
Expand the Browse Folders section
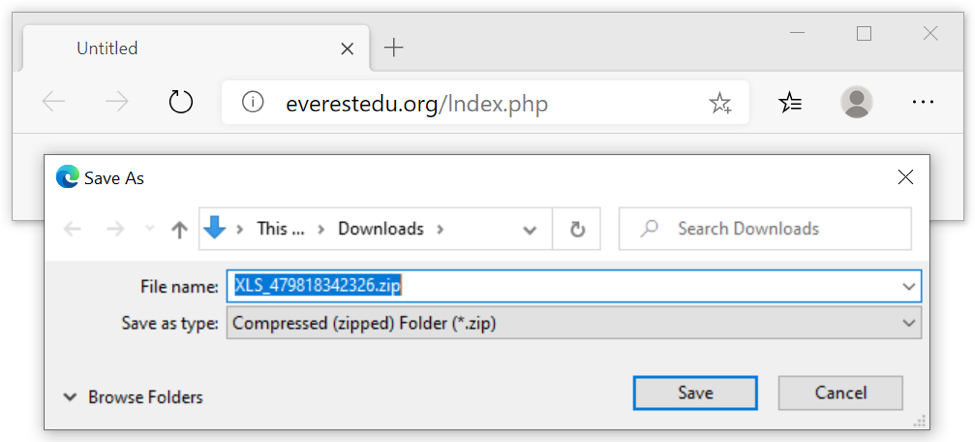click(x=133, y=397)
